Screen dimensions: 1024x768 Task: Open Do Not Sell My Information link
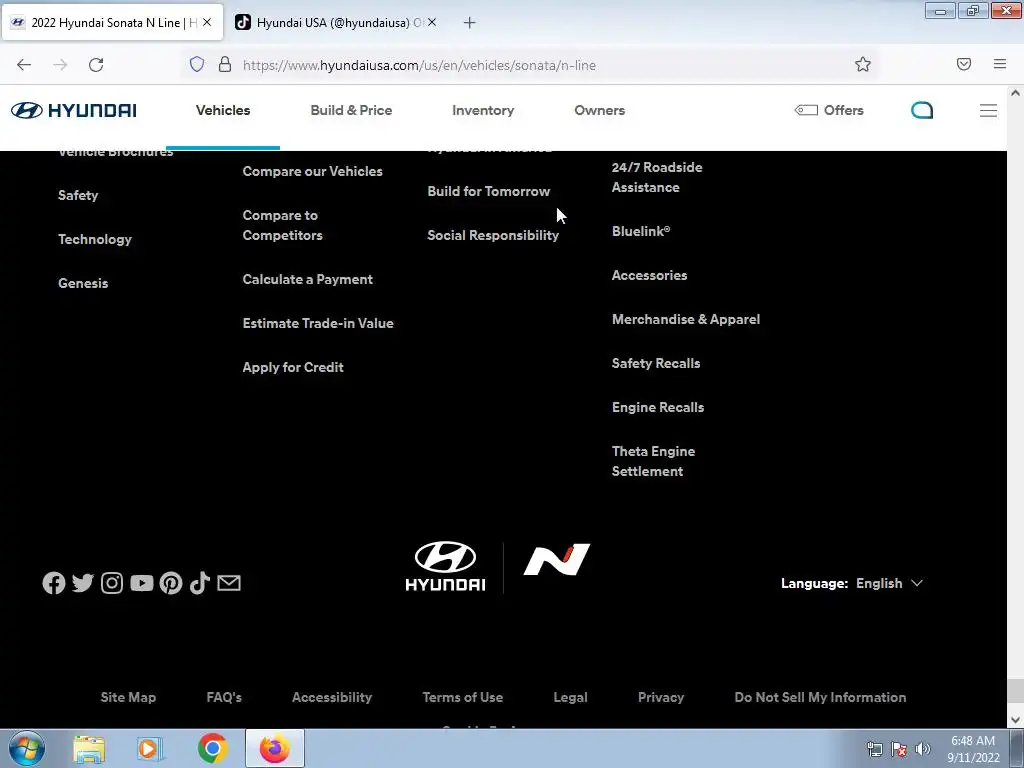point(820,697)
